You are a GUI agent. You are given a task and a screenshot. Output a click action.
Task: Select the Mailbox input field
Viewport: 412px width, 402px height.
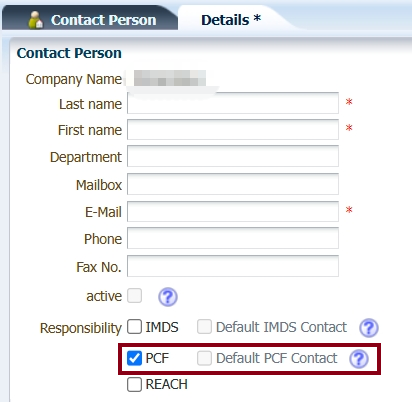pyautogui.click(x=233, y=184)
